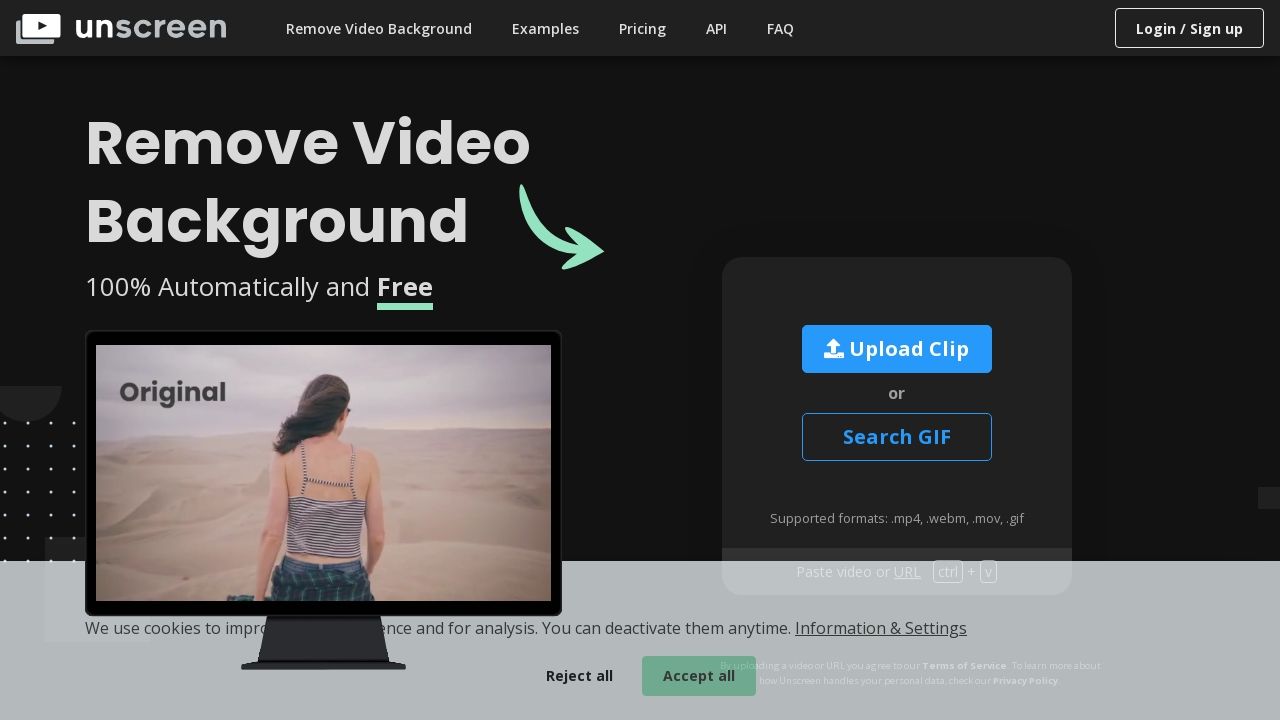The image size is (1280, 720).
Task: Accept all cookies
Action: click(x=699, y=676)
